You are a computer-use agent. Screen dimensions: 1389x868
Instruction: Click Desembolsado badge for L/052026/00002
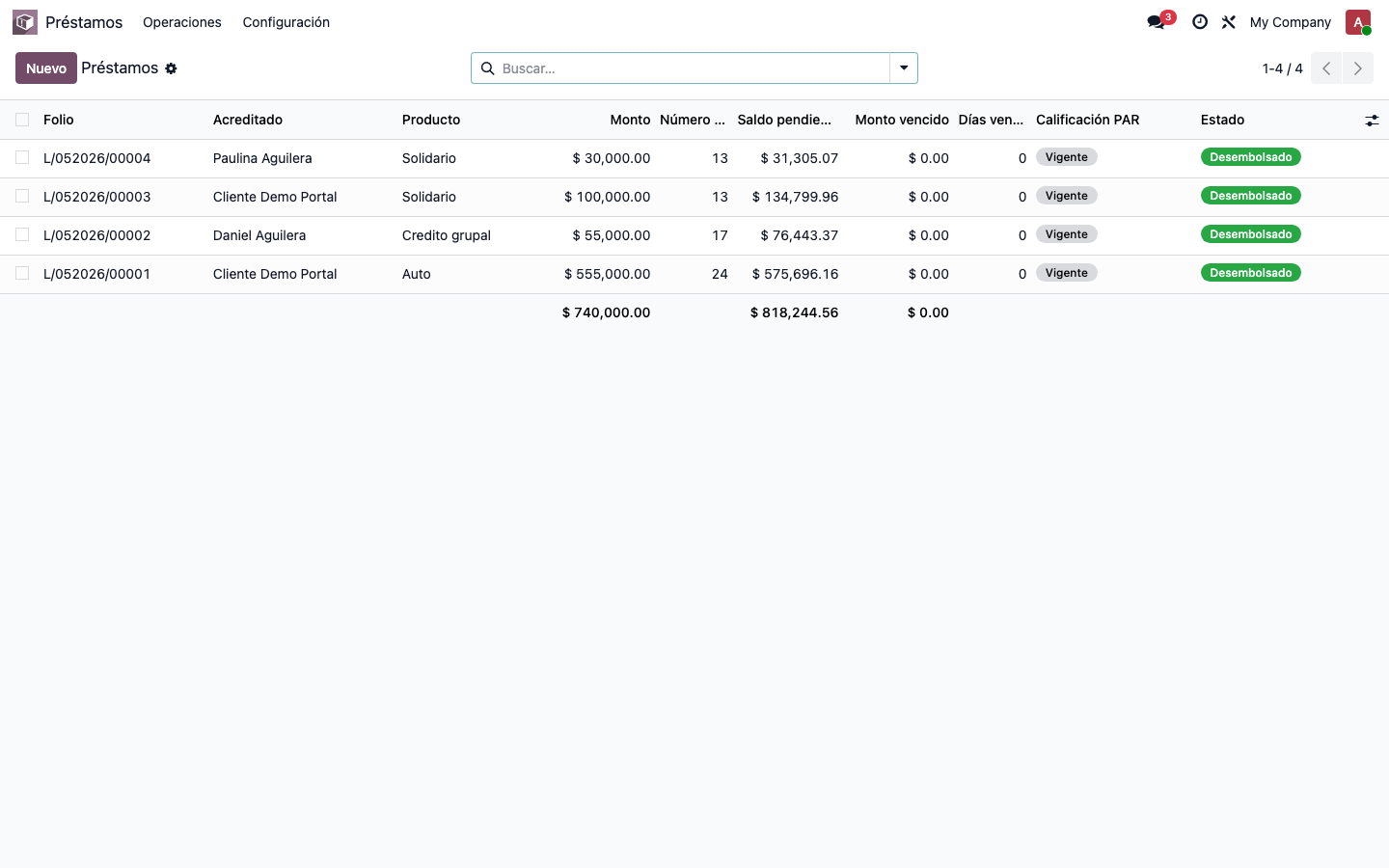[1251, 234]
